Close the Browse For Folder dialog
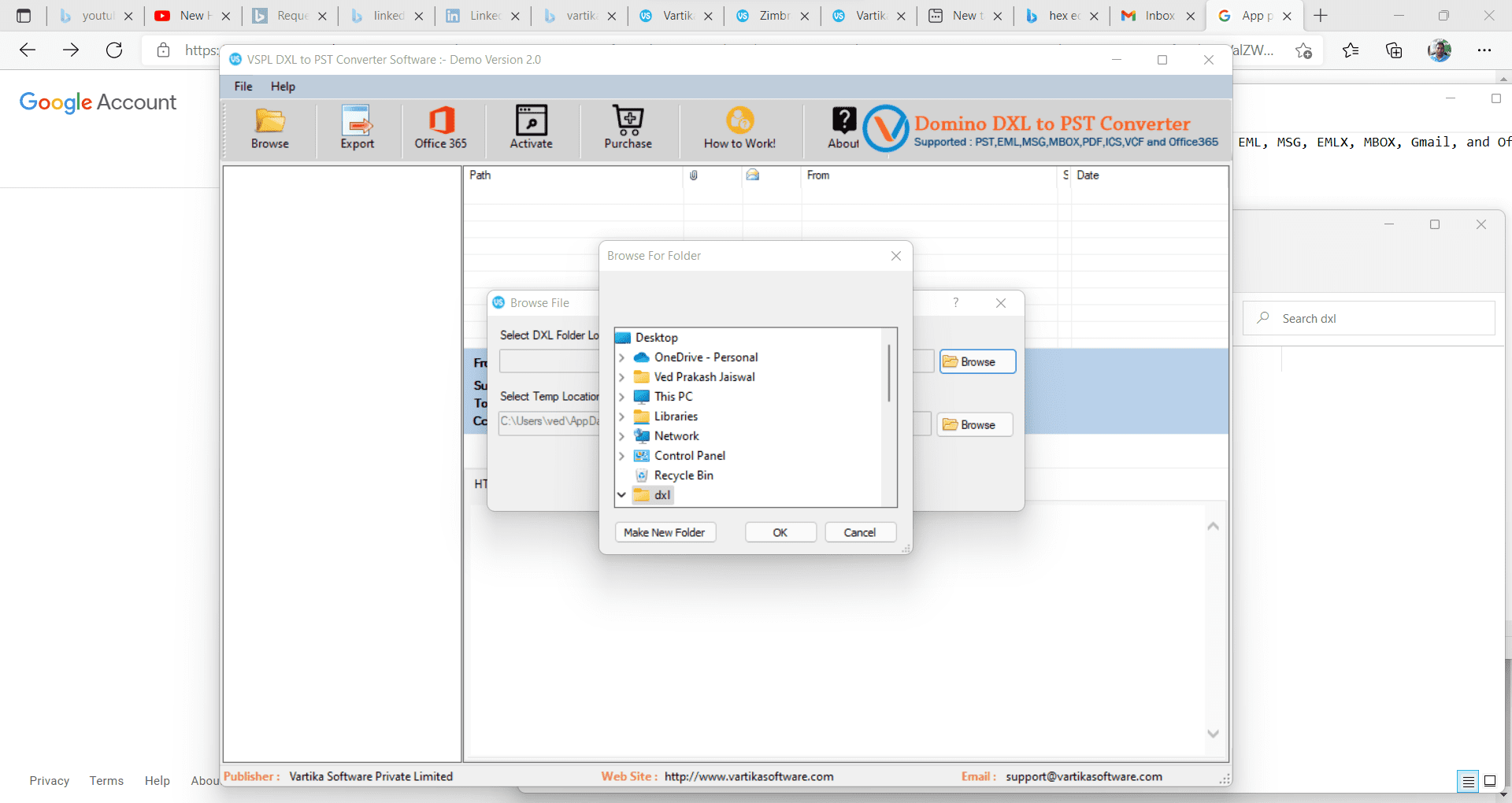 click(896, 256)
